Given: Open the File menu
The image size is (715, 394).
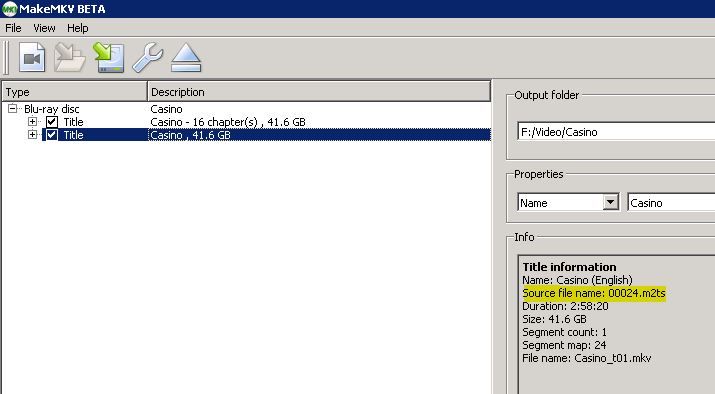Looking at the screenshot, I should [x=13, y=28].
